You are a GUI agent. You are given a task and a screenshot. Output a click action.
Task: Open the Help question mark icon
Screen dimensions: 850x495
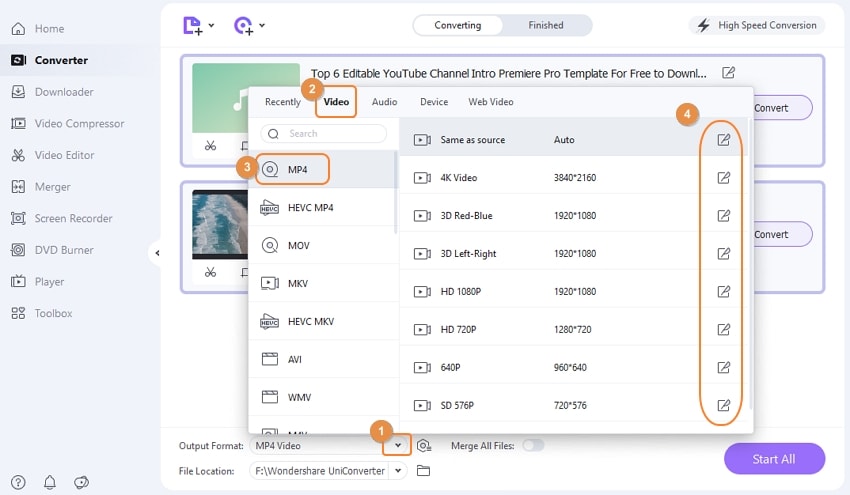pyautogui.click(x=18, y=482)
